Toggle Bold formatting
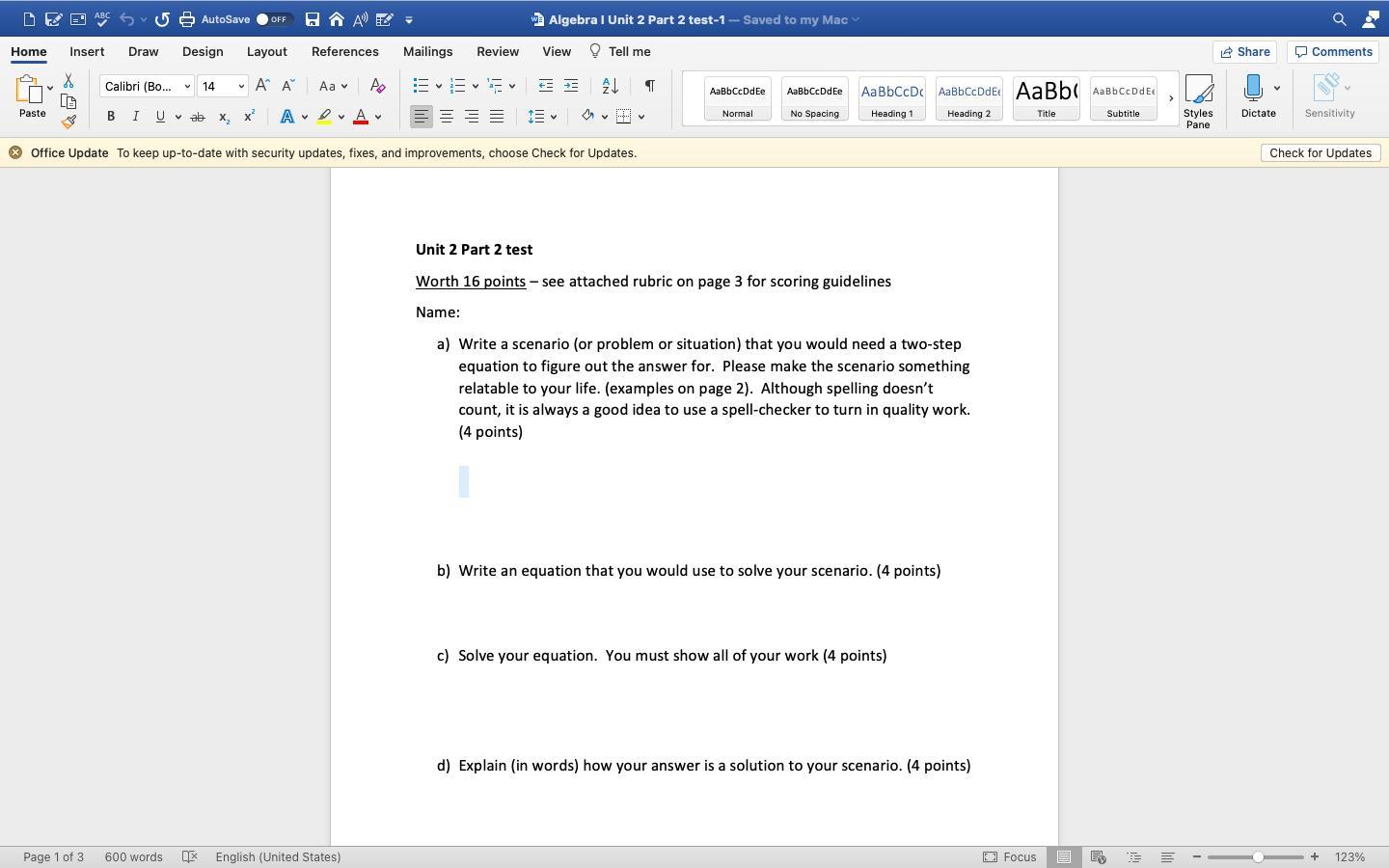 (111, 117)
